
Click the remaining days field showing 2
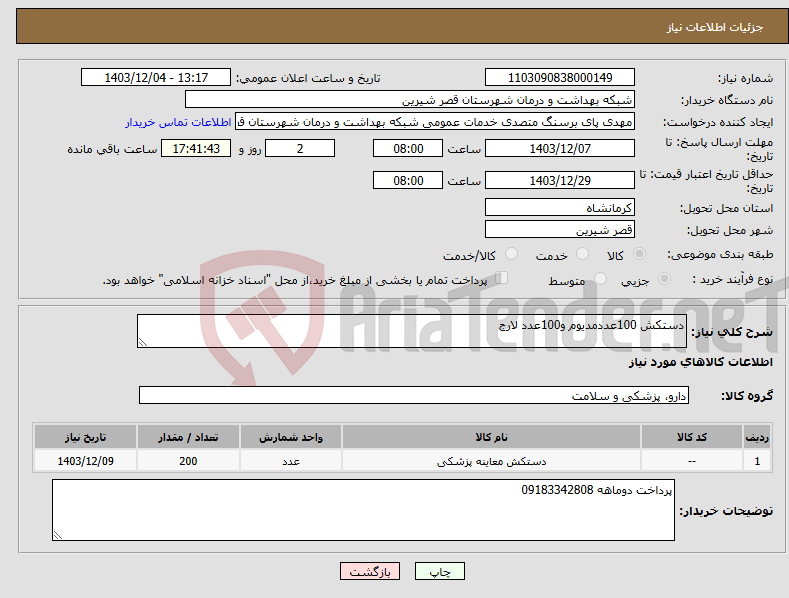click(x=300, y=148)
